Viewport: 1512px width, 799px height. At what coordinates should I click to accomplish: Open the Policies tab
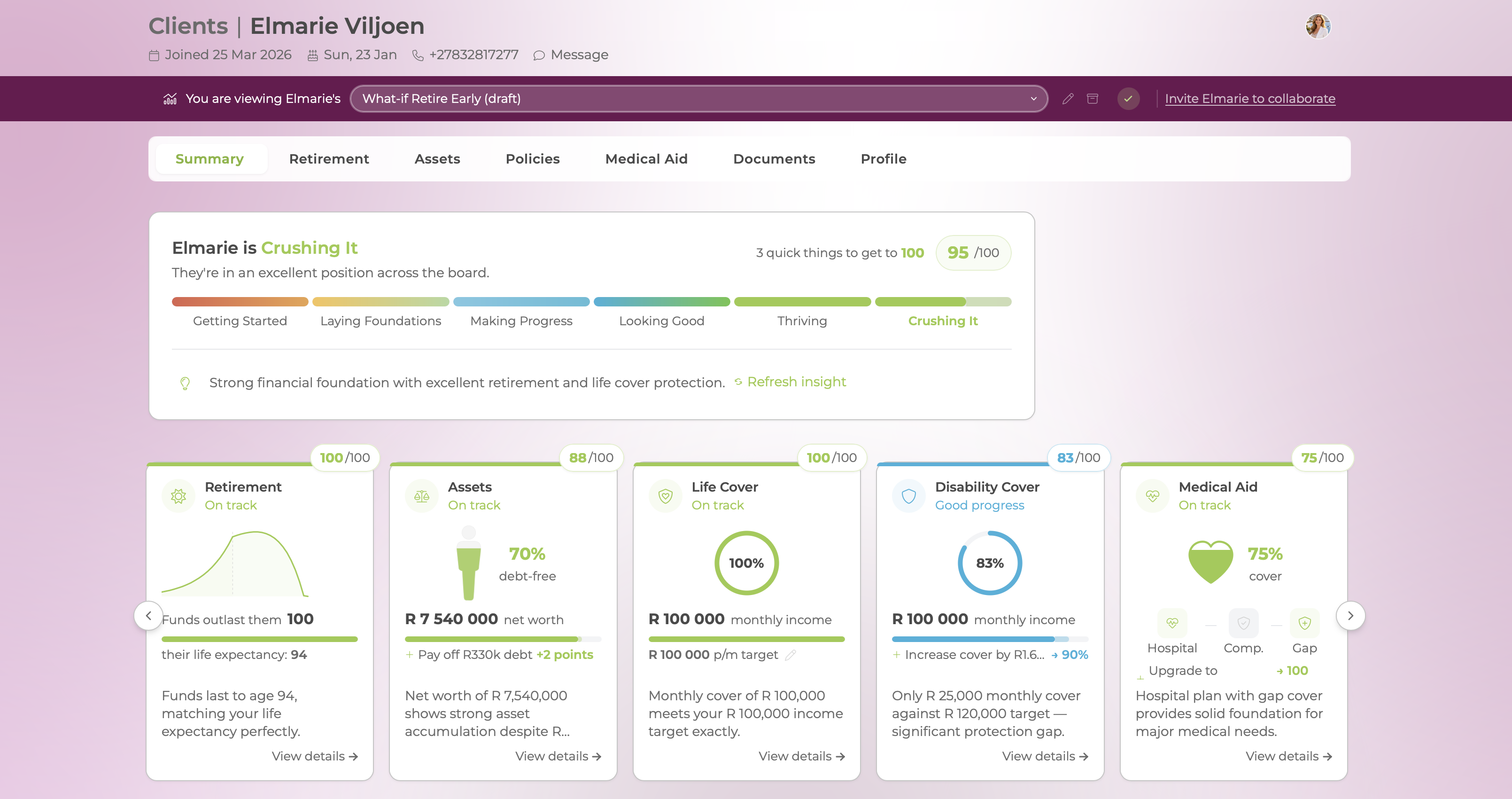pyautogui.click(x=532, y=159)
